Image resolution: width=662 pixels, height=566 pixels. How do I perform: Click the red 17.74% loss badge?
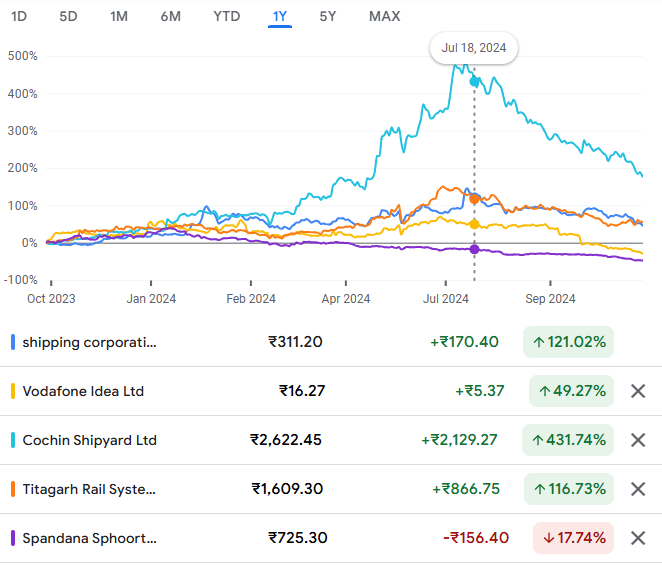pos(573,538)
